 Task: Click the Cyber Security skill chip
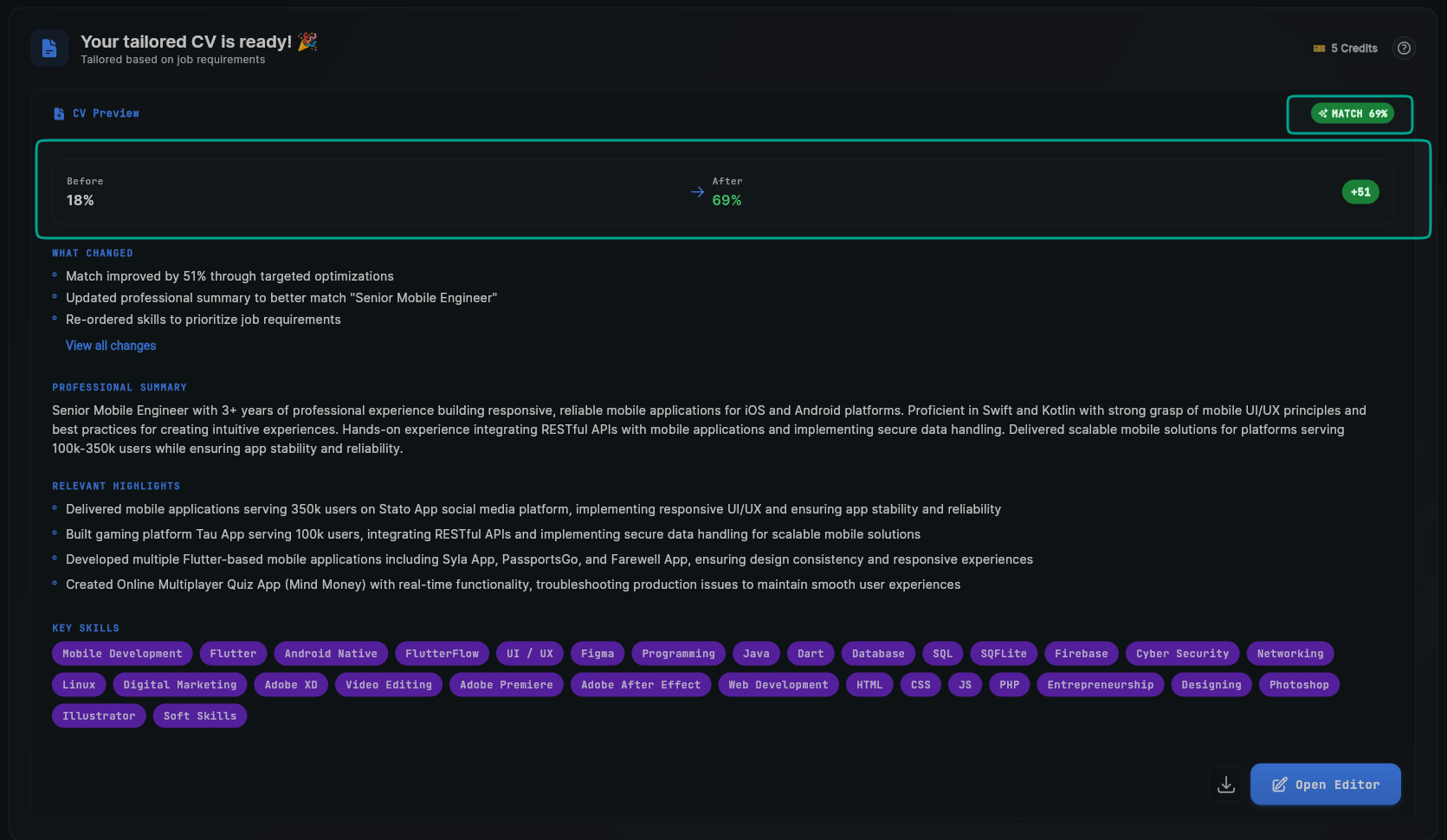1182,654
